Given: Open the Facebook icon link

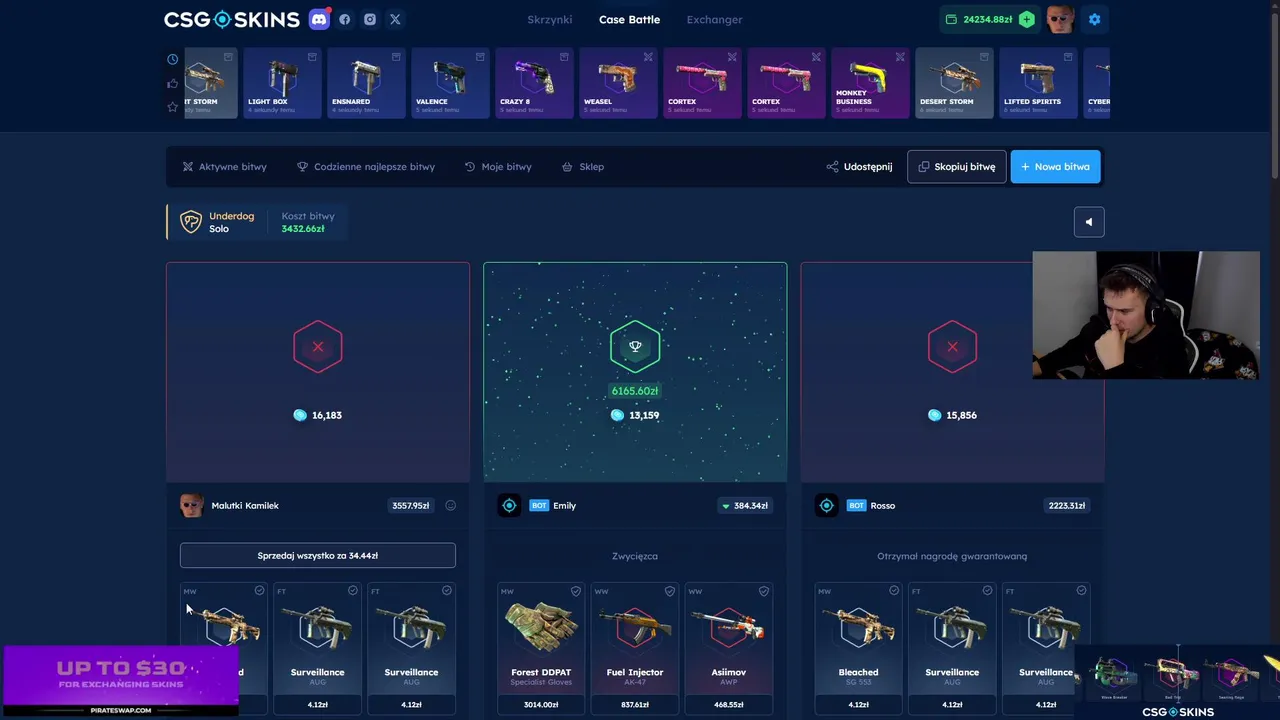Looking at the screenshot, I should point(345,19).
